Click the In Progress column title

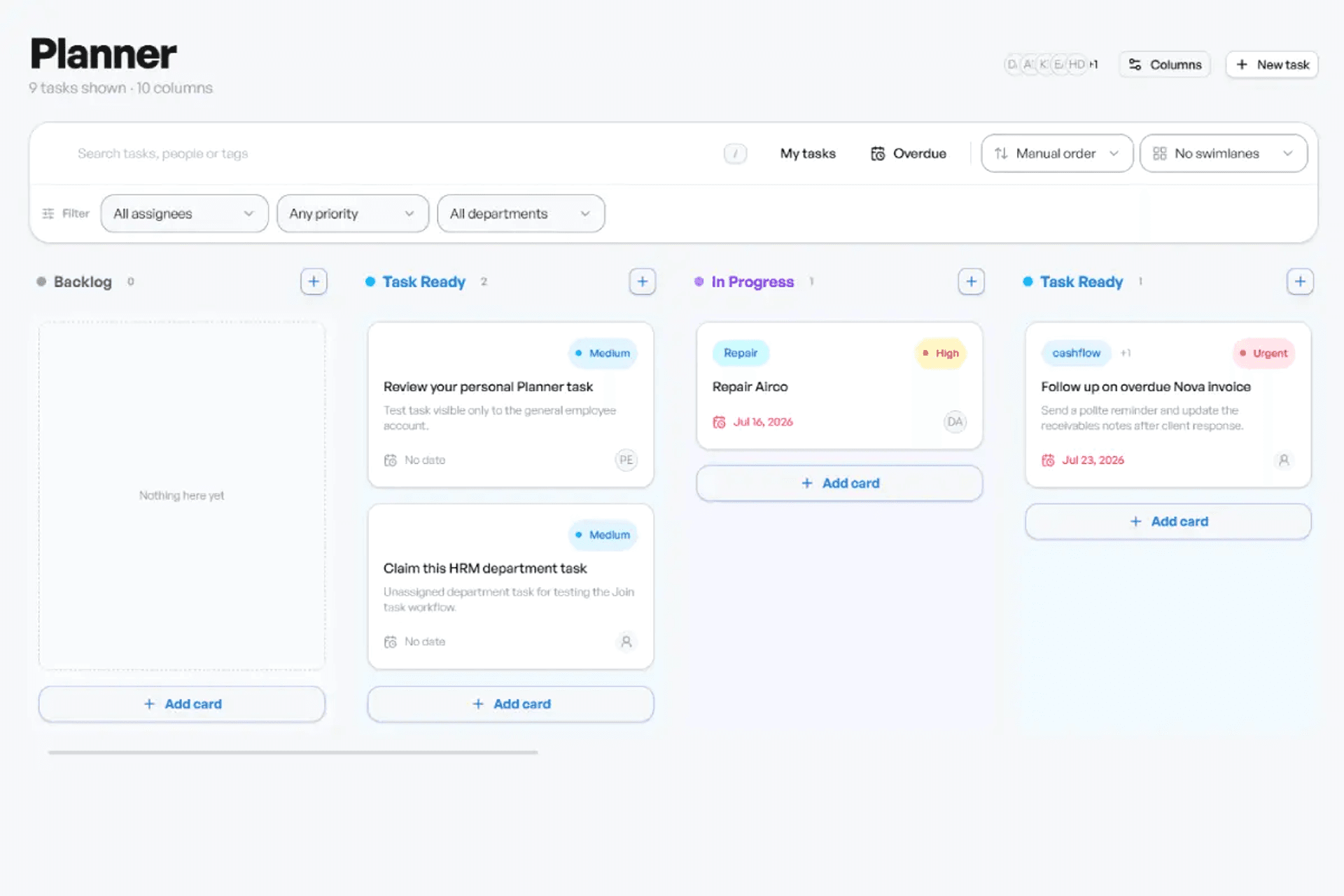pyautogui.click(x=752, y=281)
